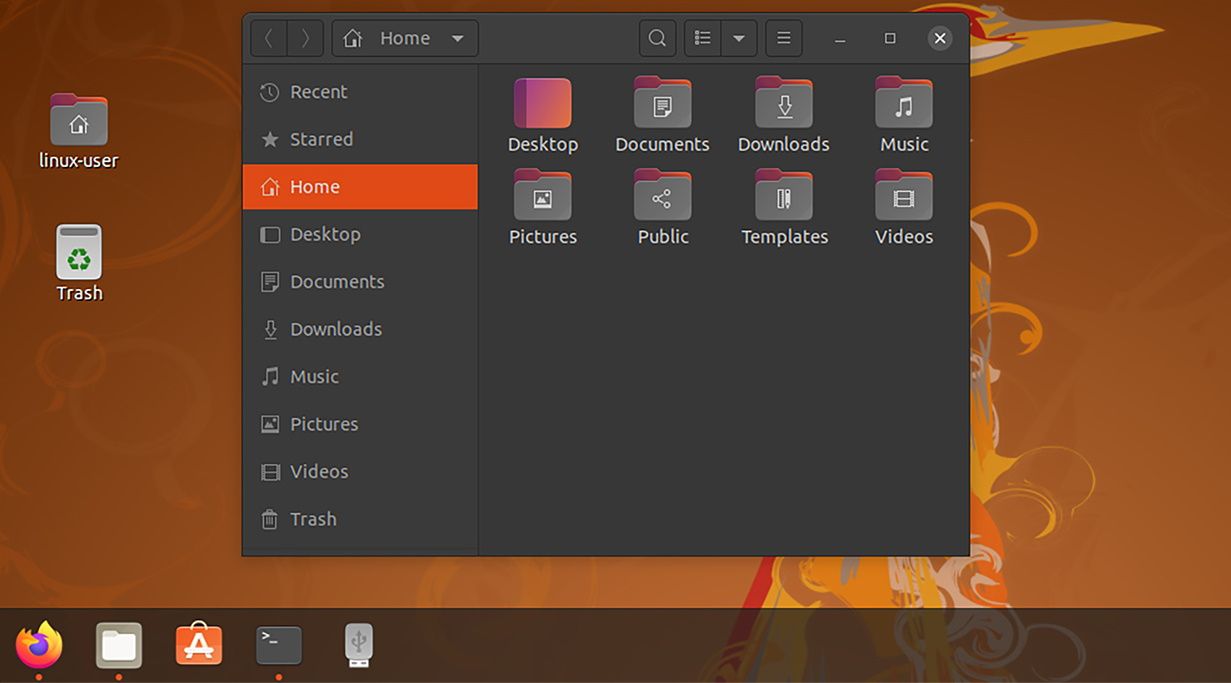Switch to list view mode
Image resolution: width=1231 pixels, height=683 pixels.
coord(702,37)
